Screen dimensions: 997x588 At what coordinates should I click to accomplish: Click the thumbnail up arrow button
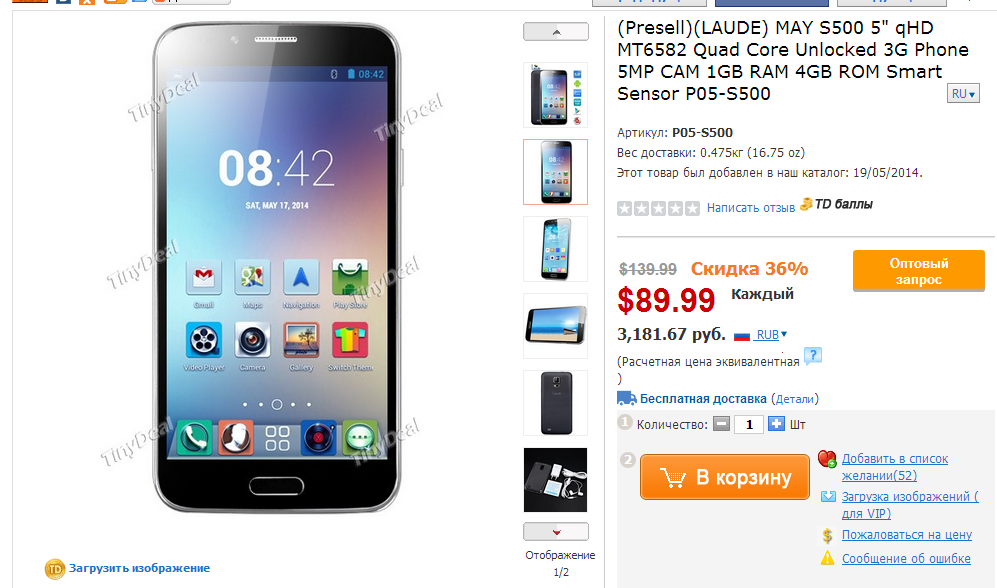coord(556,32)
